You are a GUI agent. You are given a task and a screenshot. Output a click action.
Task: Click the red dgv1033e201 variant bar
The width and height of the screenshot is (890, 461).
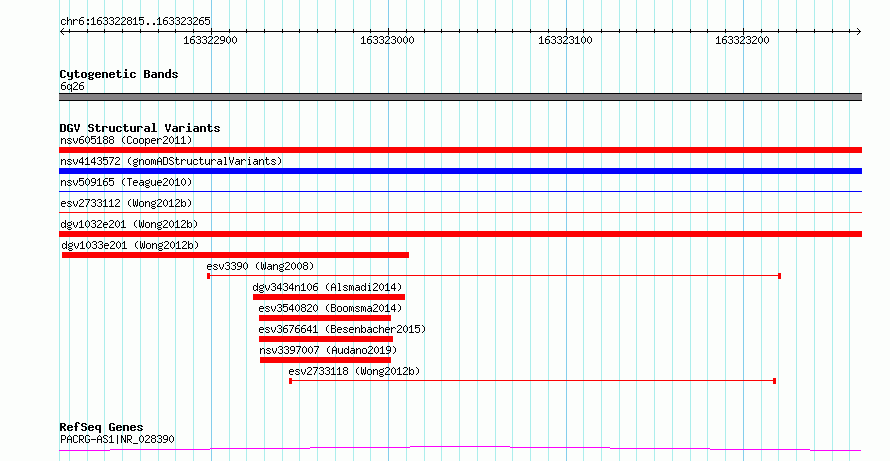click(x=235, y=255)
